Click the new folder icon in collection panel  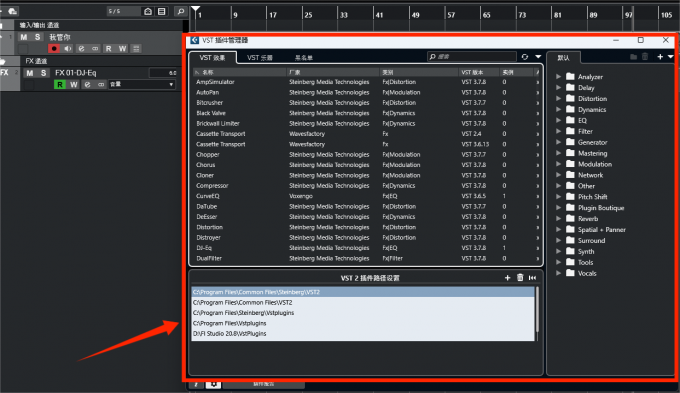tap(633, 57)
